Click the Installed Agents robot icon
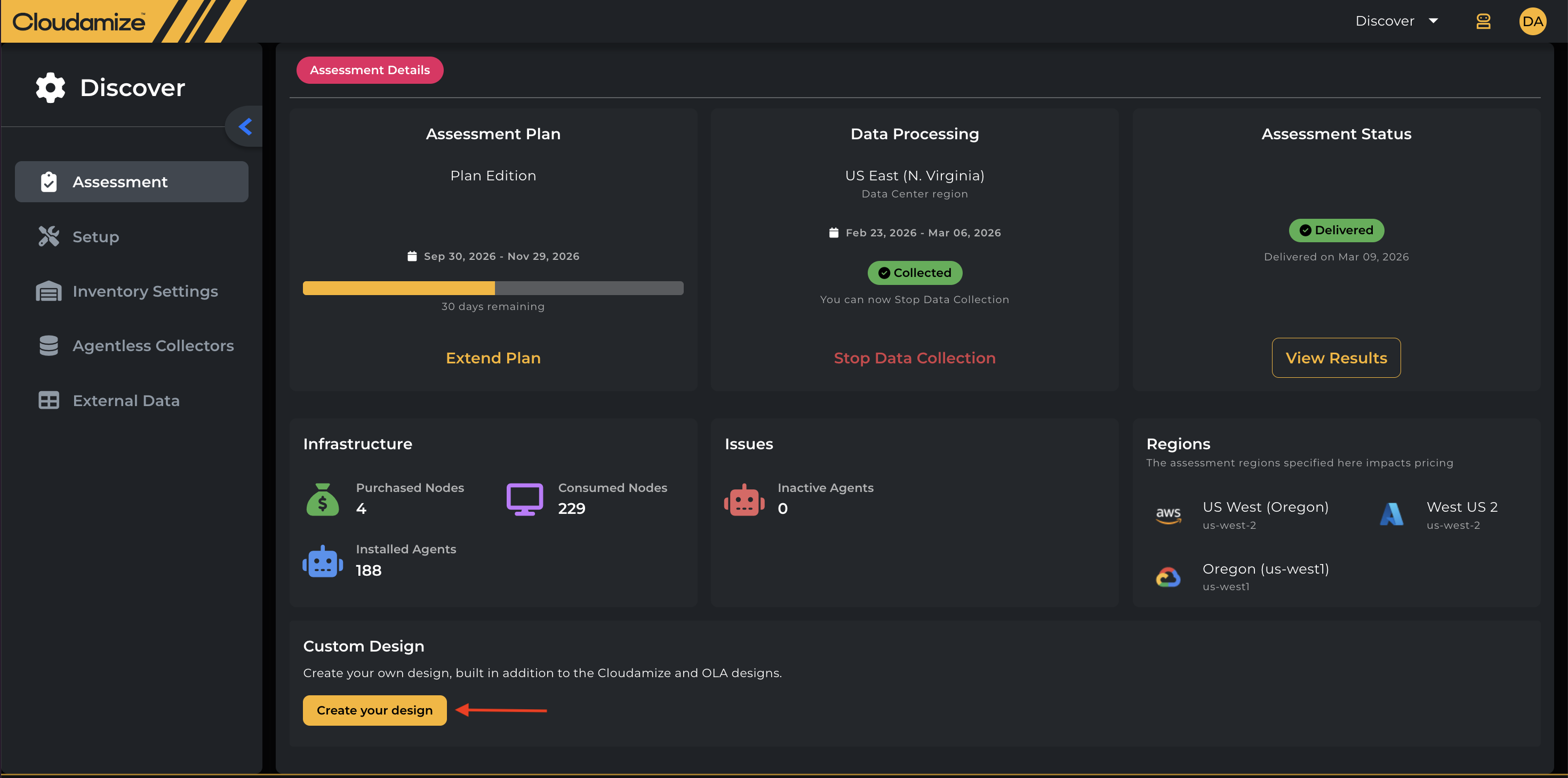 click(323, 561)
